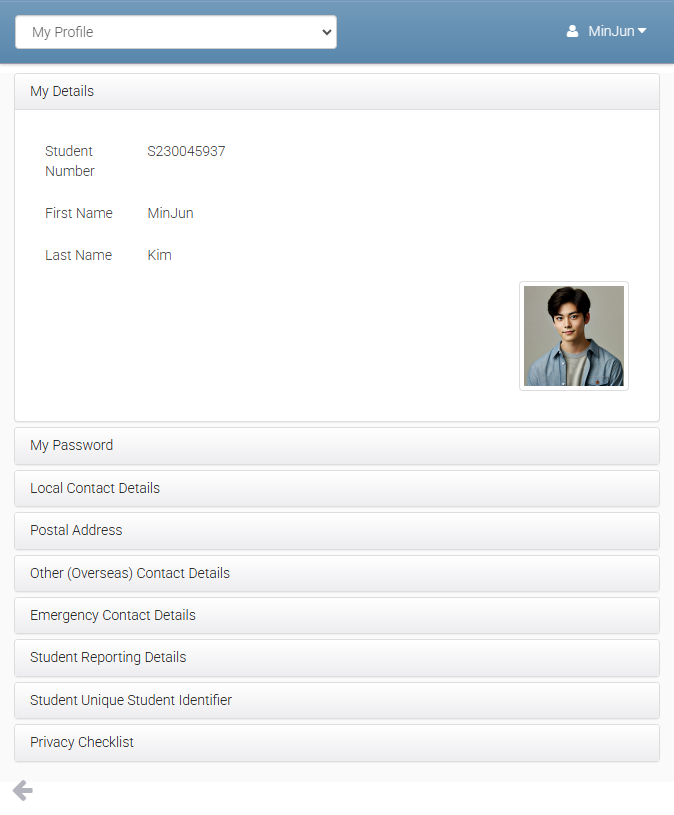The height and width of the screenshot is (815, 674).
Task: Expand the Privacy Checklist section
Action: (x=336, y=742)
